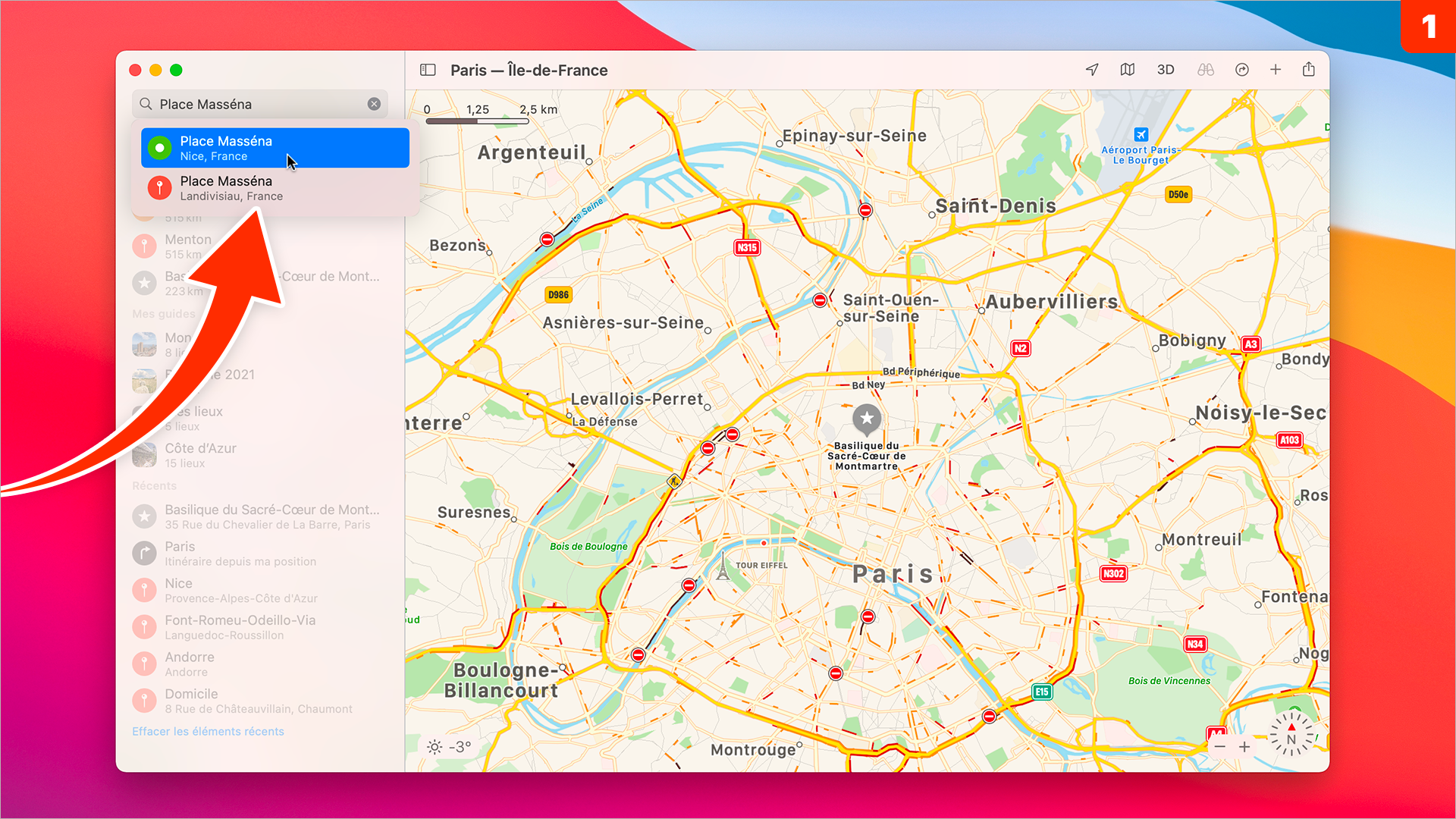Click the N34 road shield
This screenshot has width=1456, height=819.
(x=1195, y=644)
